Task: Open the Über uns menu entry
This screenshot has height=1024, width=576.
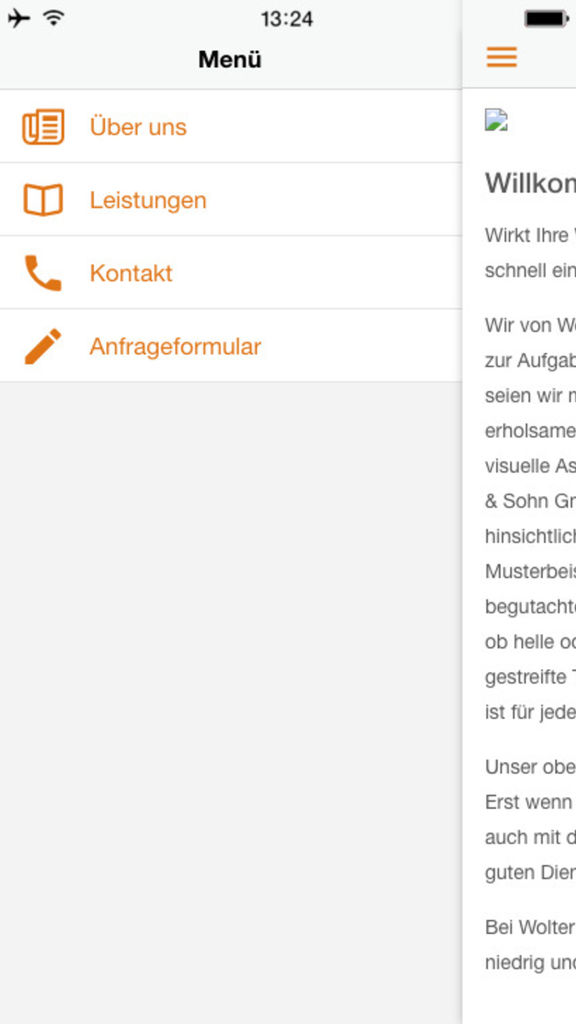Action: (231, 127)
